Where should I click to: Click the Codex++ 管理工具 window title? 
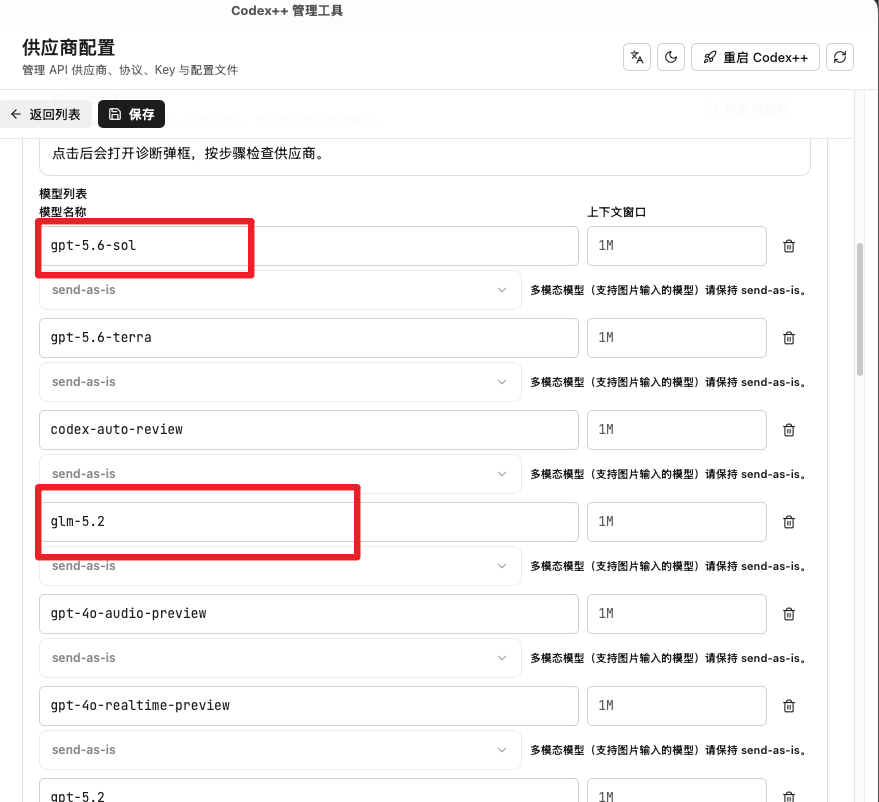287,11
